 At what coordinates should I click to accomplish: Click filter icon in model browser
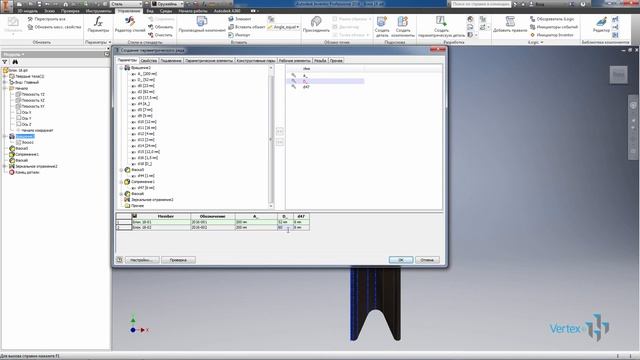click(5, 62)
